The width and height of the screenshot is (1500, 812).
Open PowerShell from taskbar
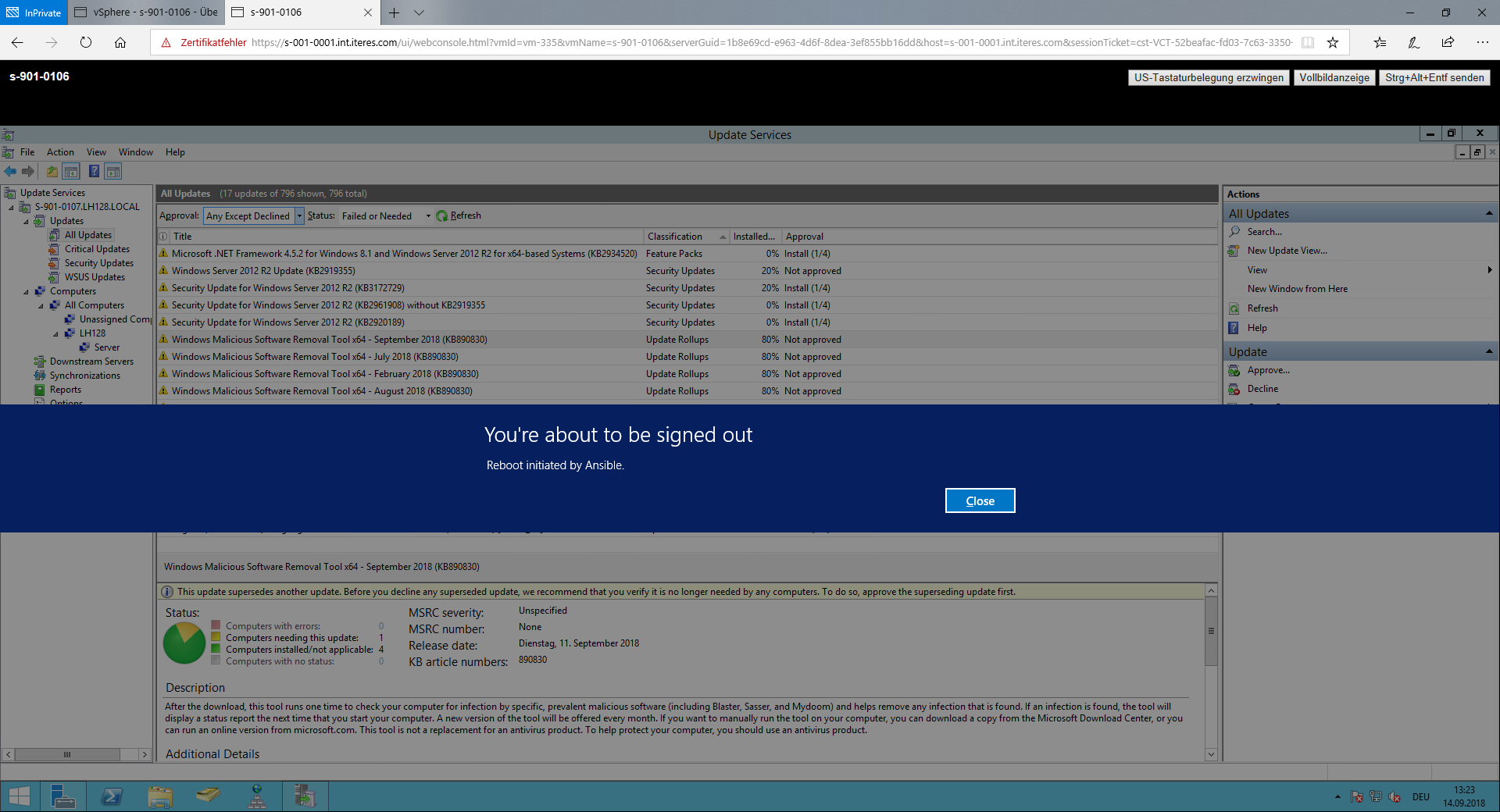tap(112, 796)
